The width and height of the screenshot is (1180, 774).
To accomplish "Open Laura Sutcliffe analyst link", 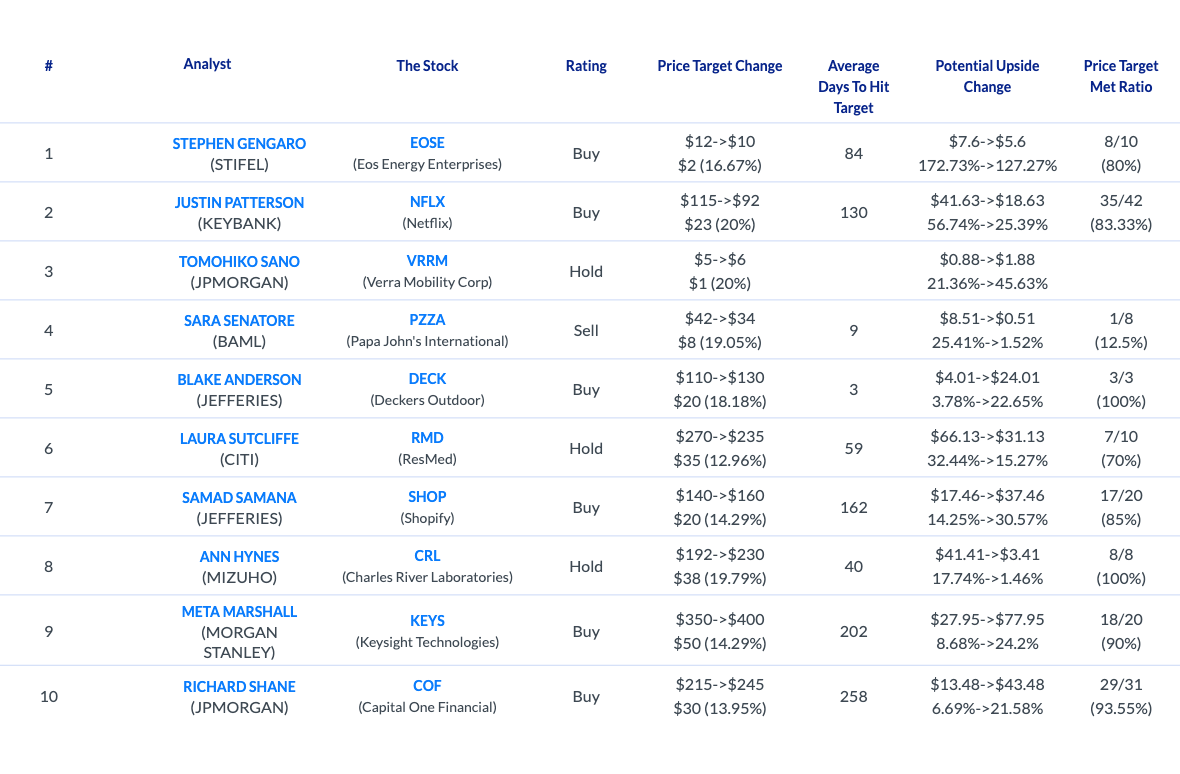I will [x=239, y=439].
